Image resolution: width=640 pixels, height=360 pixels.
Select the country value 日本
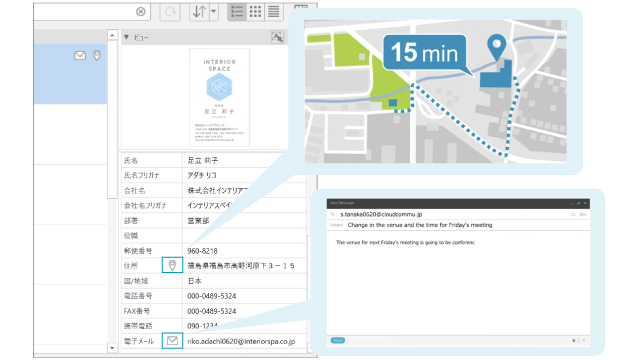pyautogui.click(x=195, y=281)
